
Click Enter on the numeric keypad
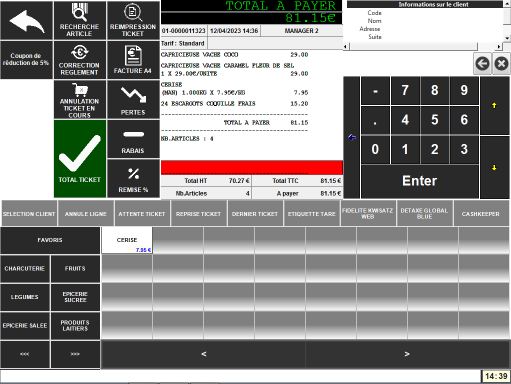point(420,181)
